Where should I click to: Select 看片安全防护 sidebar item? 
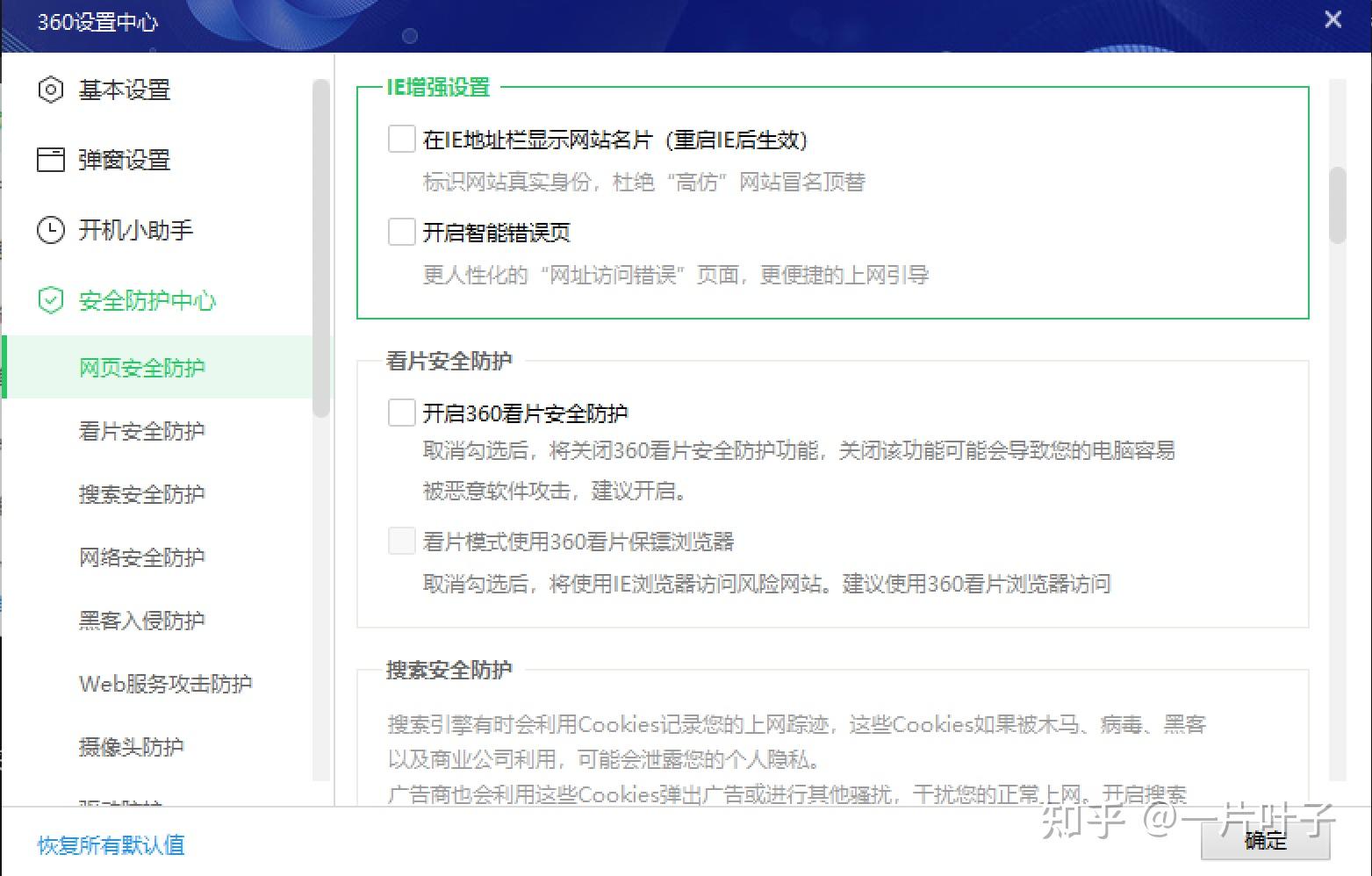pos(141,430)
